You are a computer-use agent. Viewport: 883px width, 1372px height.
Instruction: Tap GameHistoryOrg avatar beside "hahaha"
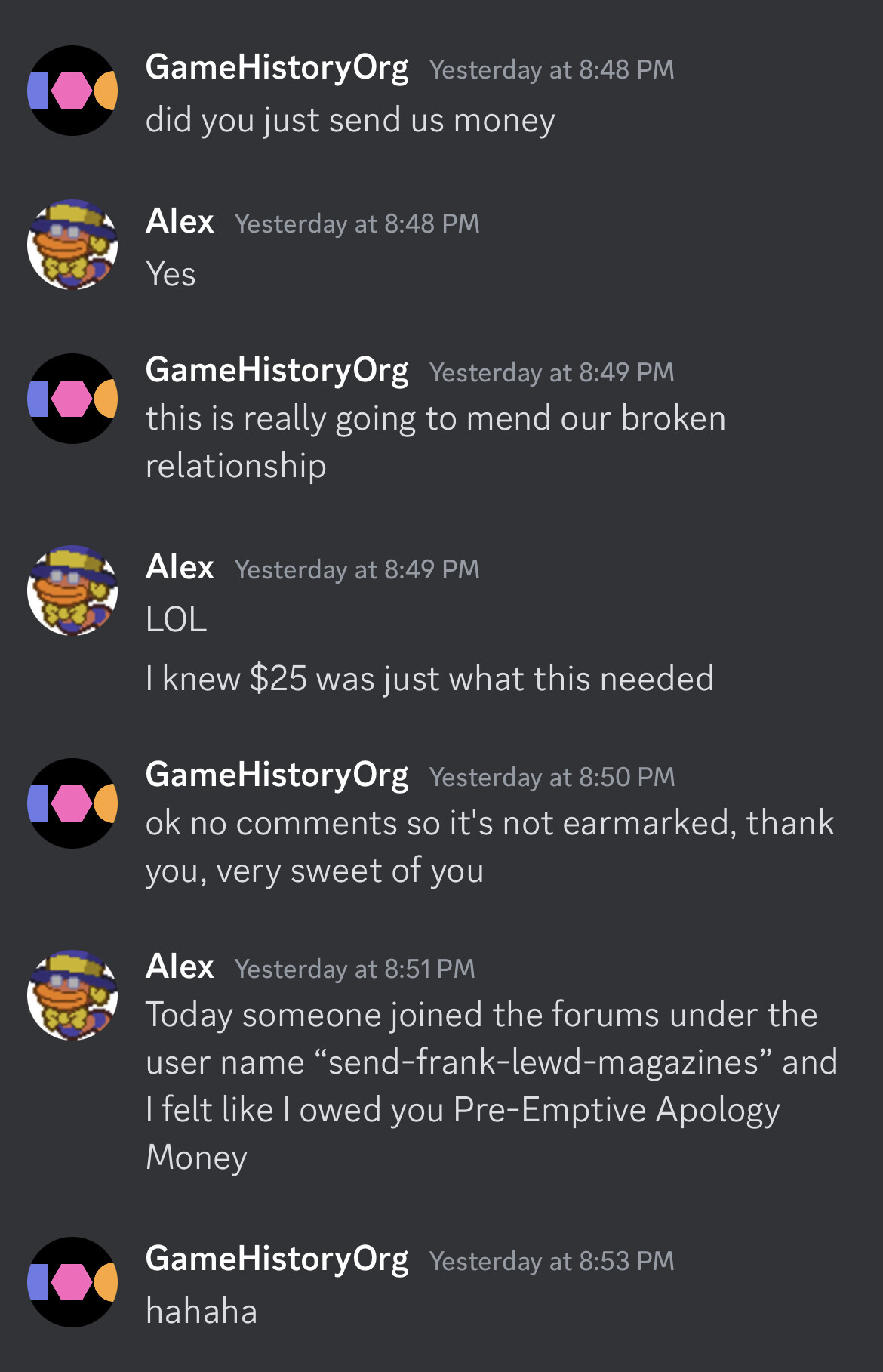point(72,1282)
